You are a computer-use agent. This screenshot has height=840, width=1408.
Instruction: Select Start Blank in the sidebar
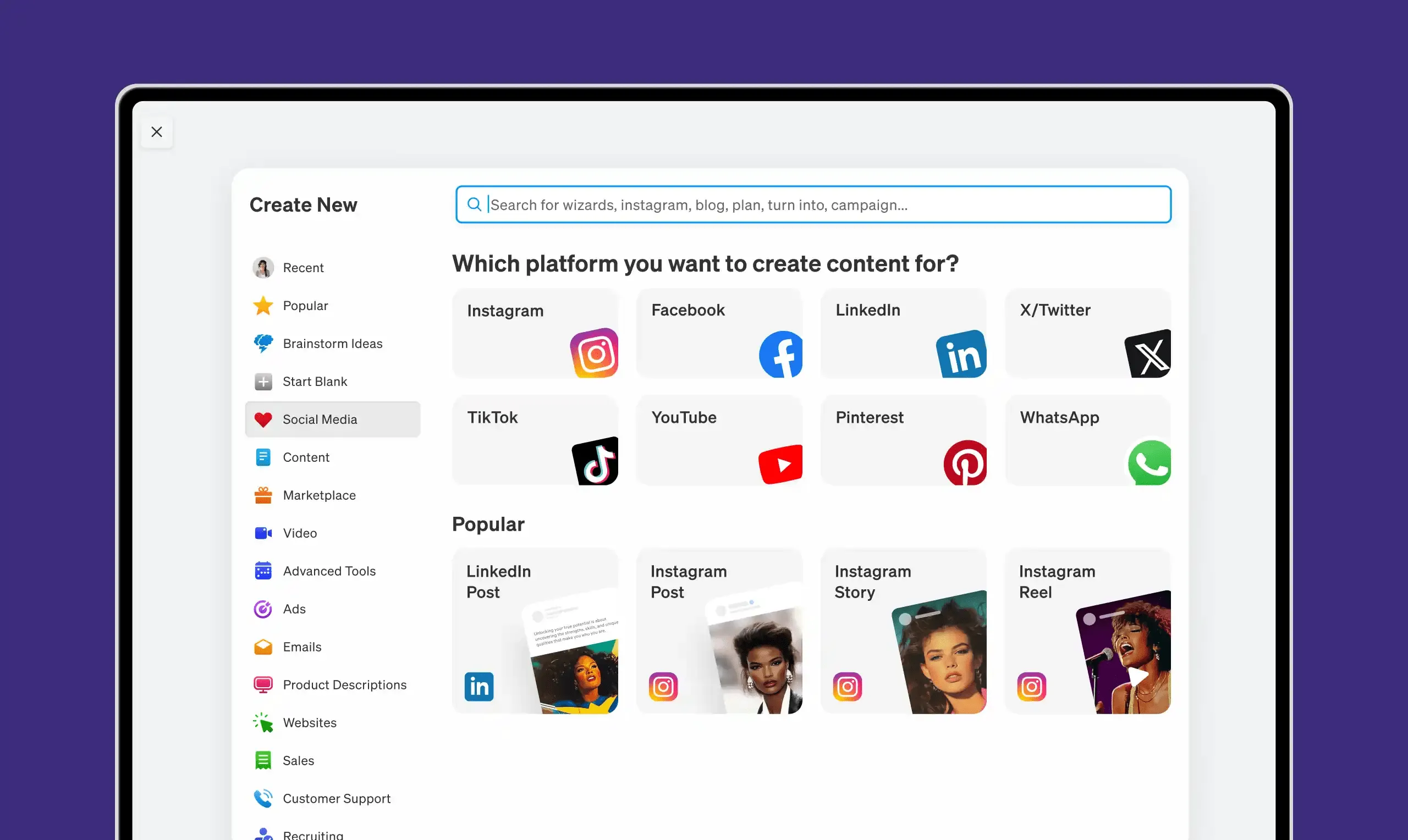[315, 382]
